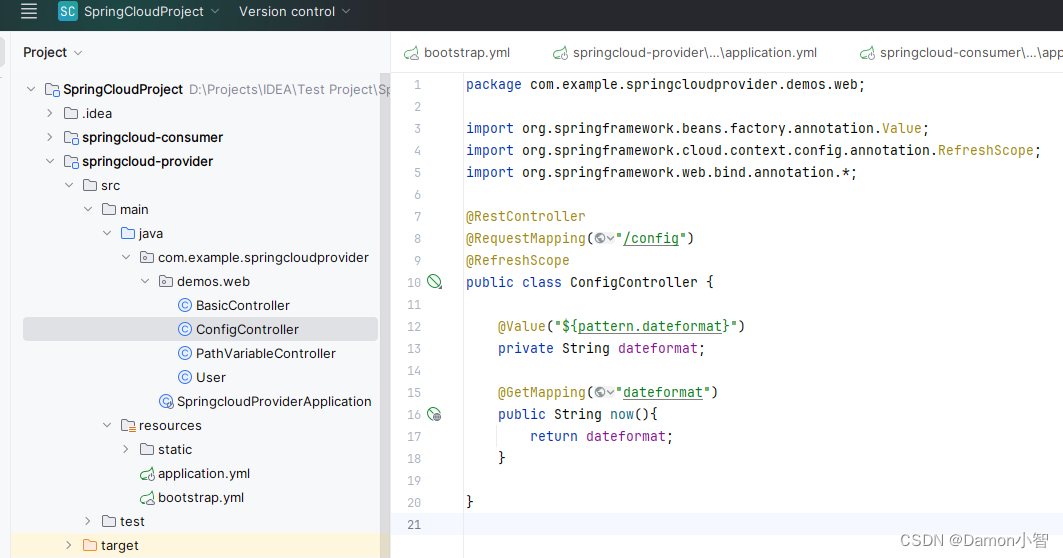This screenshot has width=1063, height=558.
Task: Expand the springcloud-consumer module
Action: pos(49,137)
